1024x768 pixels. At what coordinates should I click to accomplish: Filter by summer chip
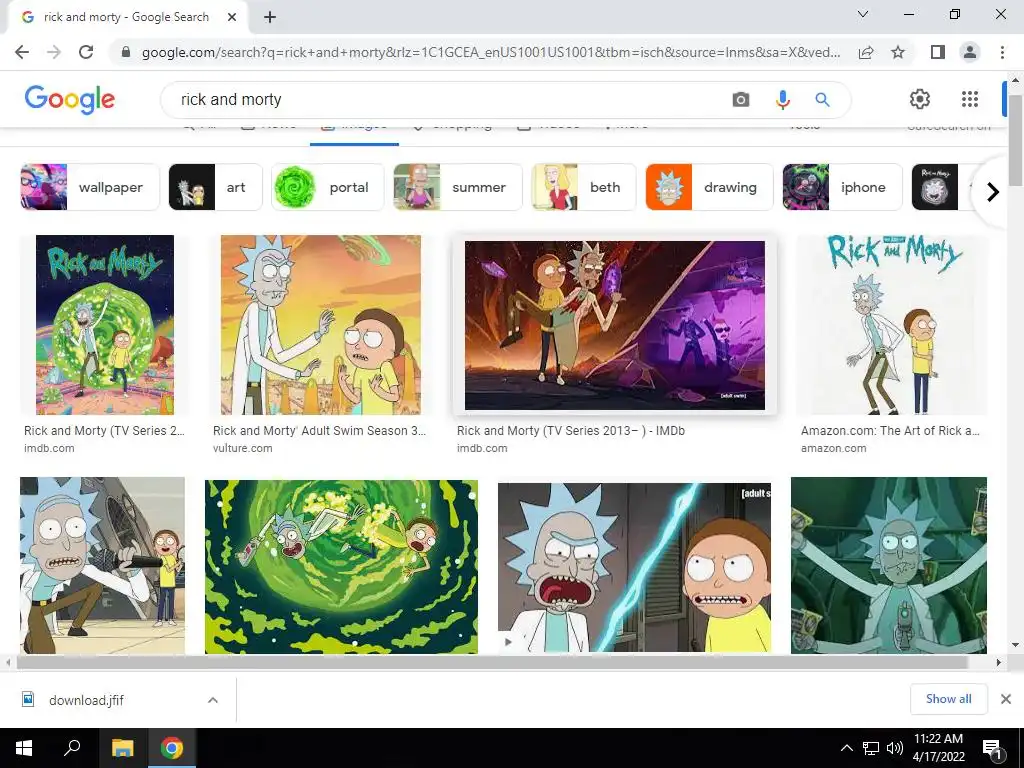coord(457,187)
